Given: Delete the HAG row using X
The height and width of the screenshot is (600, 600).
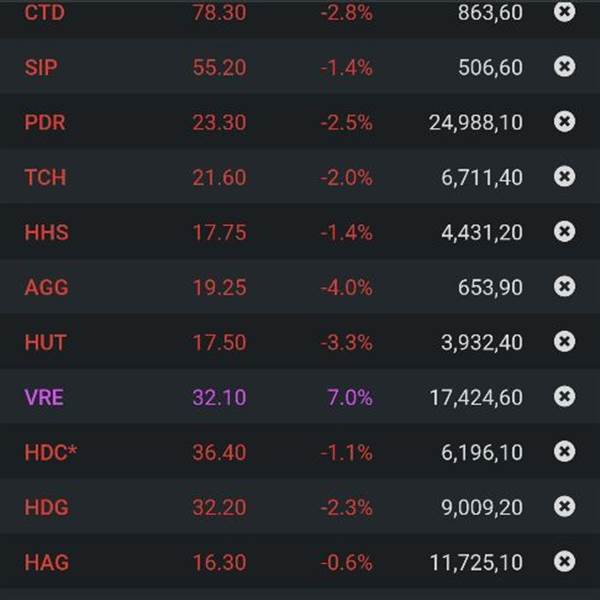Looking at the screenshot, I should pyautogui.click(x=565, y=562).
